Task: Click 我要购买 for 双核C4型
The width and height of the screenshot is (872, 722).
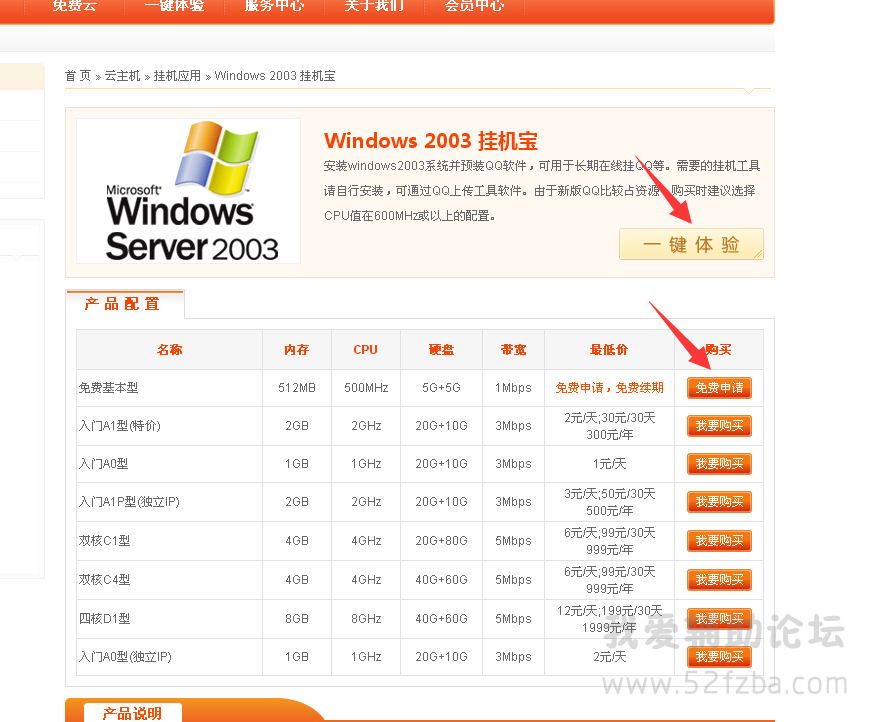Action: click(x=719, y=580)
